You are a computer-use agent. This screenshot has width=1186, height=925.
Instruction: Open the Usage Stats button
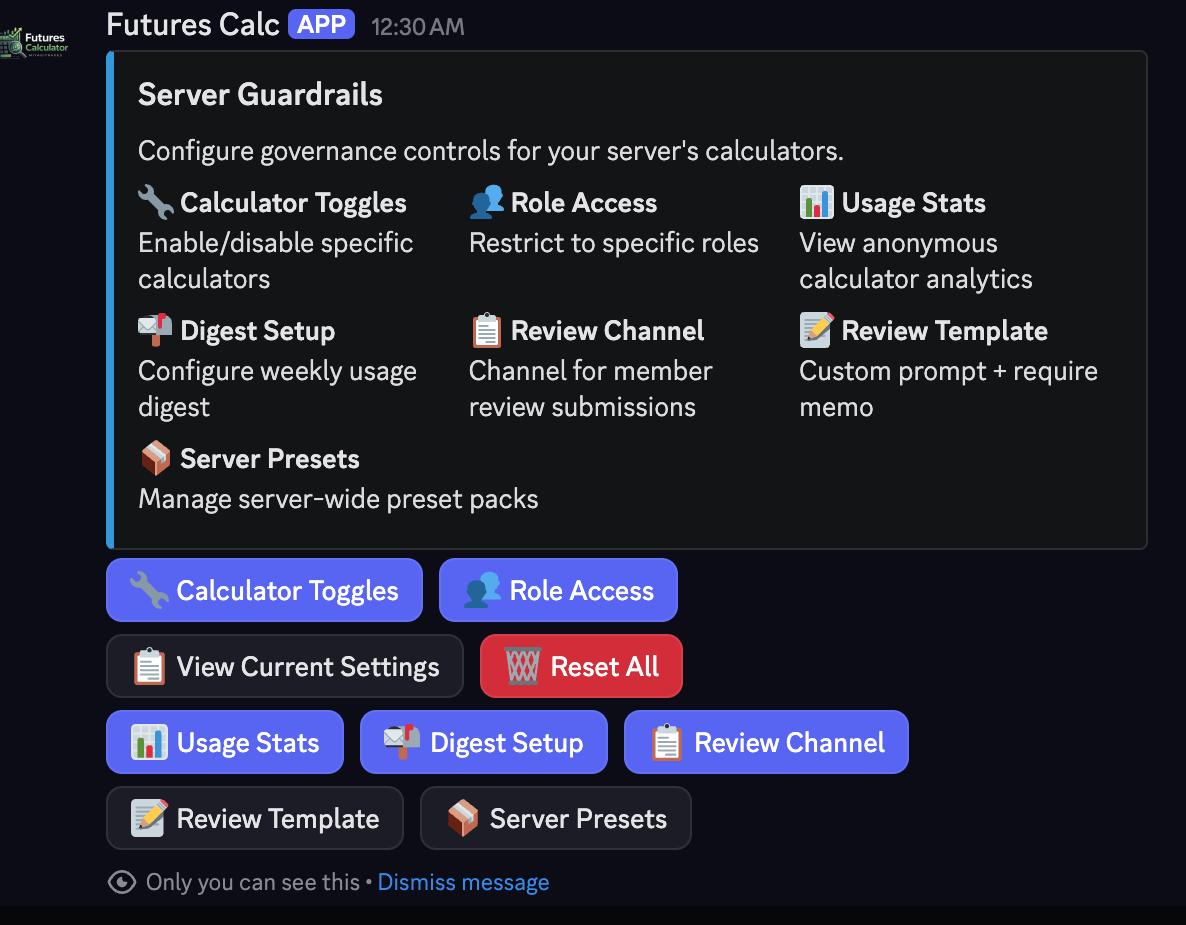click(x=225, y=742)
